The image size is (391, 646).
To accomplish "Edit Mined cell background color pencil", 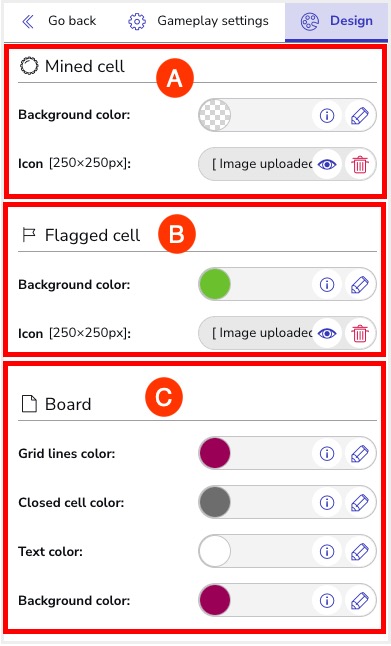I will [x=360, y=115].
